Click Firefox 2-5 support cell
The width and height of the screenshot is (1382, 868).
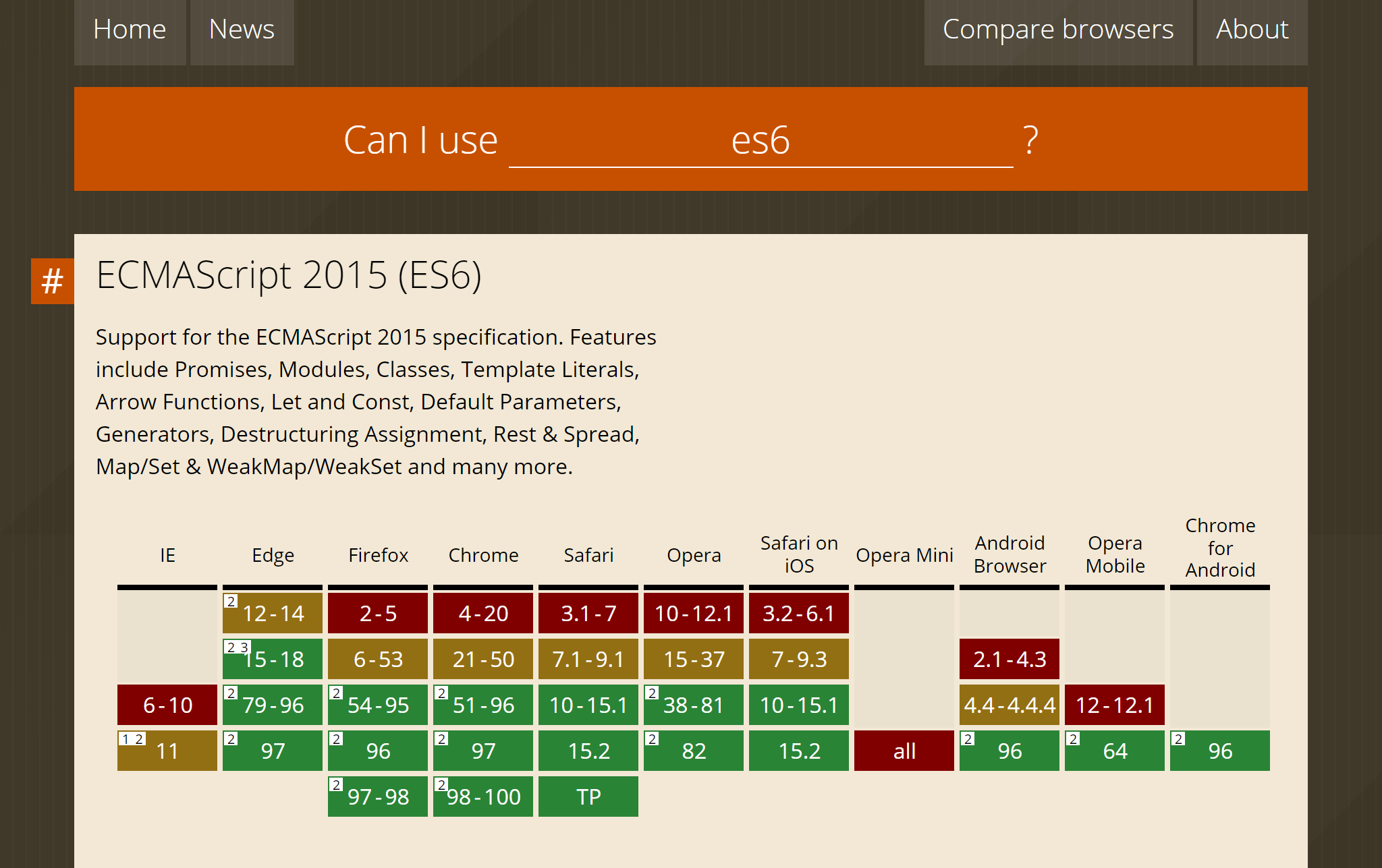click(x=378, y=613)
